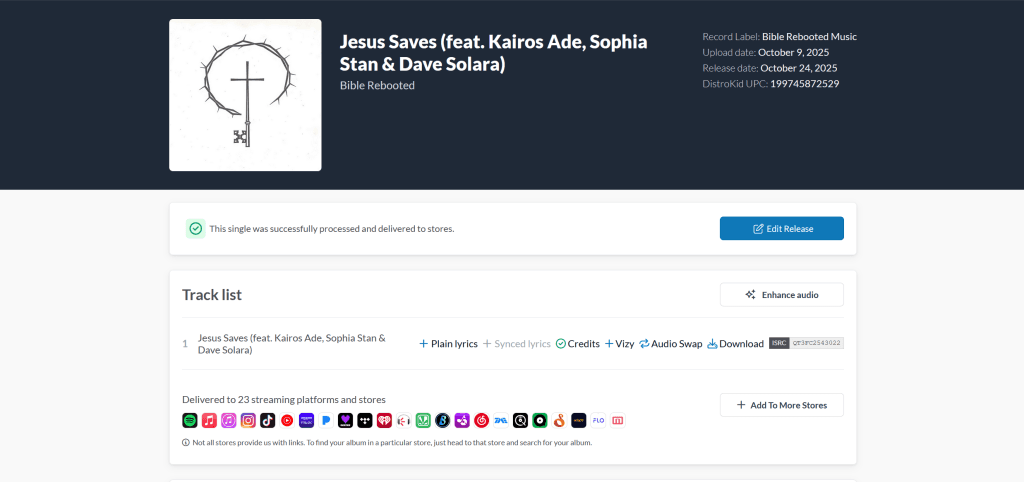The height and width of the screenshot is (482, 1024).
Task: Click Add To More Stores button
Action: pyautogui.click(x=782, y=405)
